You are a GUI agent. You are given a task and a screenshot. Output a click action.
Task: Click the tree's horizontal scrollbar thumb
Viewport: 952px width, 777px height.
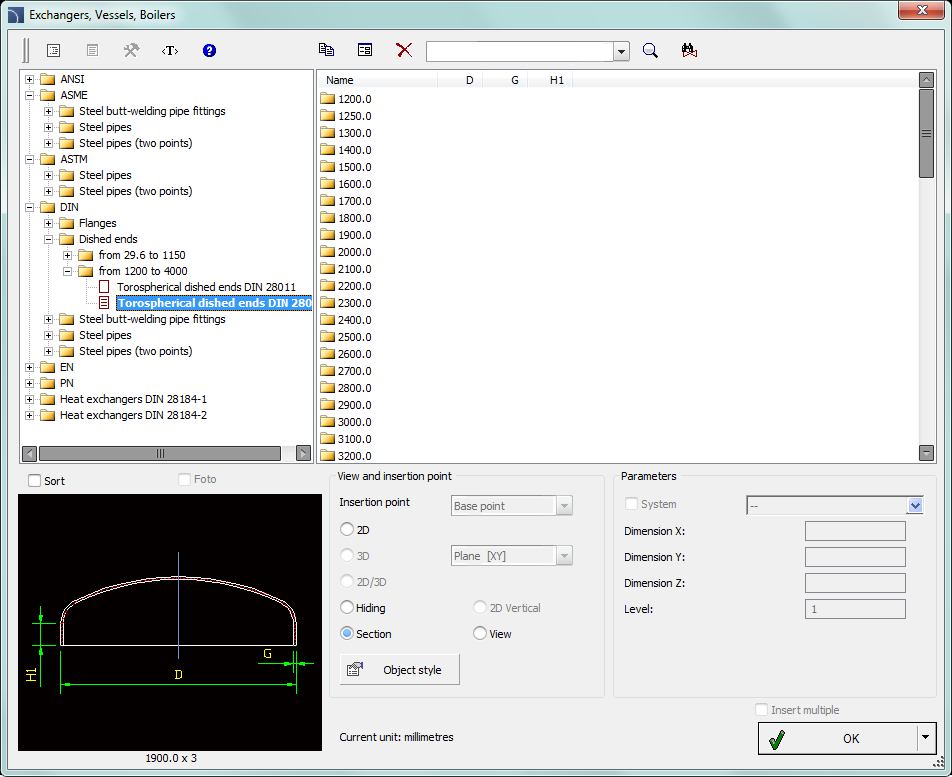(x=160, y=453)
